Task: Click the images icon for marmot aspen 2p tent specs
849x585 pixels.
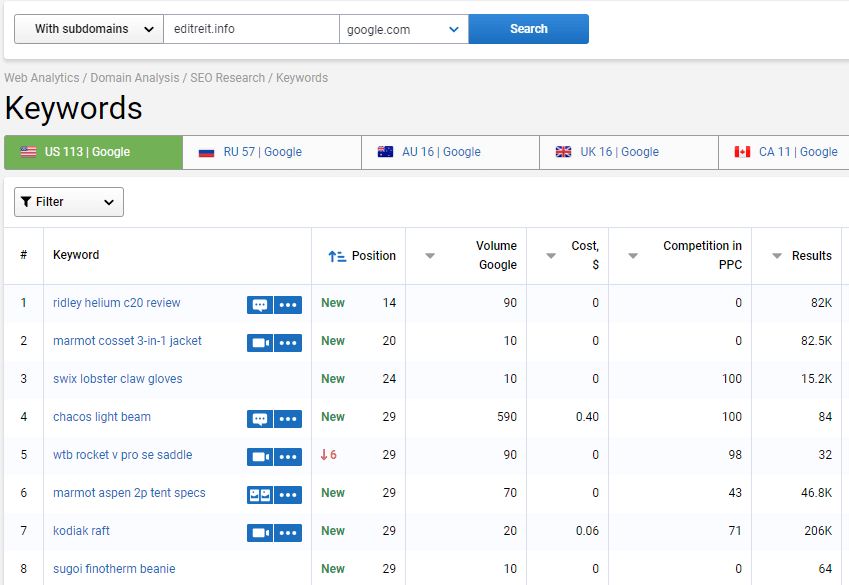Action: [x=260, y=495]
